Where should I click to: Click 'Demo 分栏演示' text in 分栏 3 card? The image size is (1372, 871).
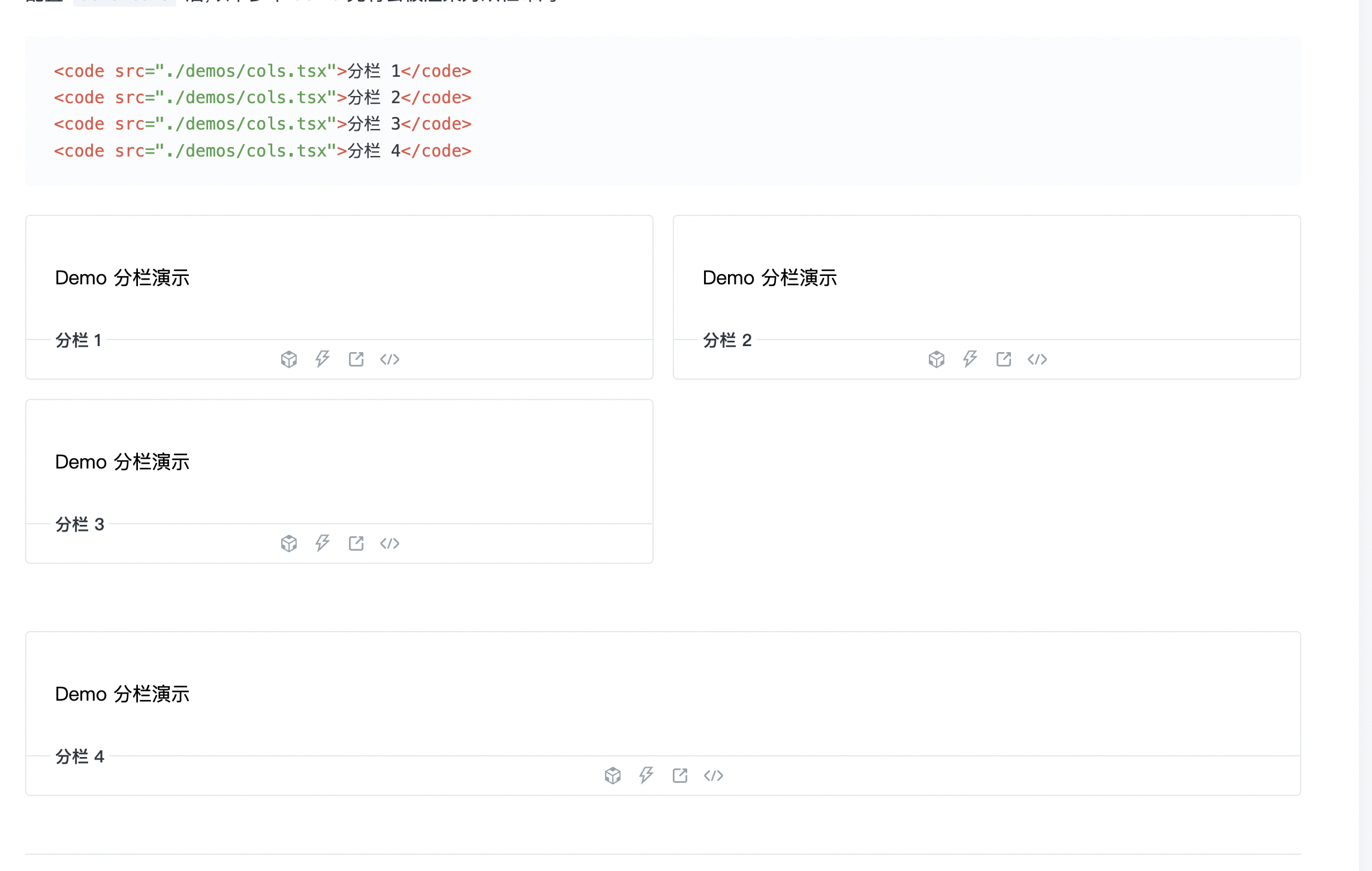click(122, 462)
